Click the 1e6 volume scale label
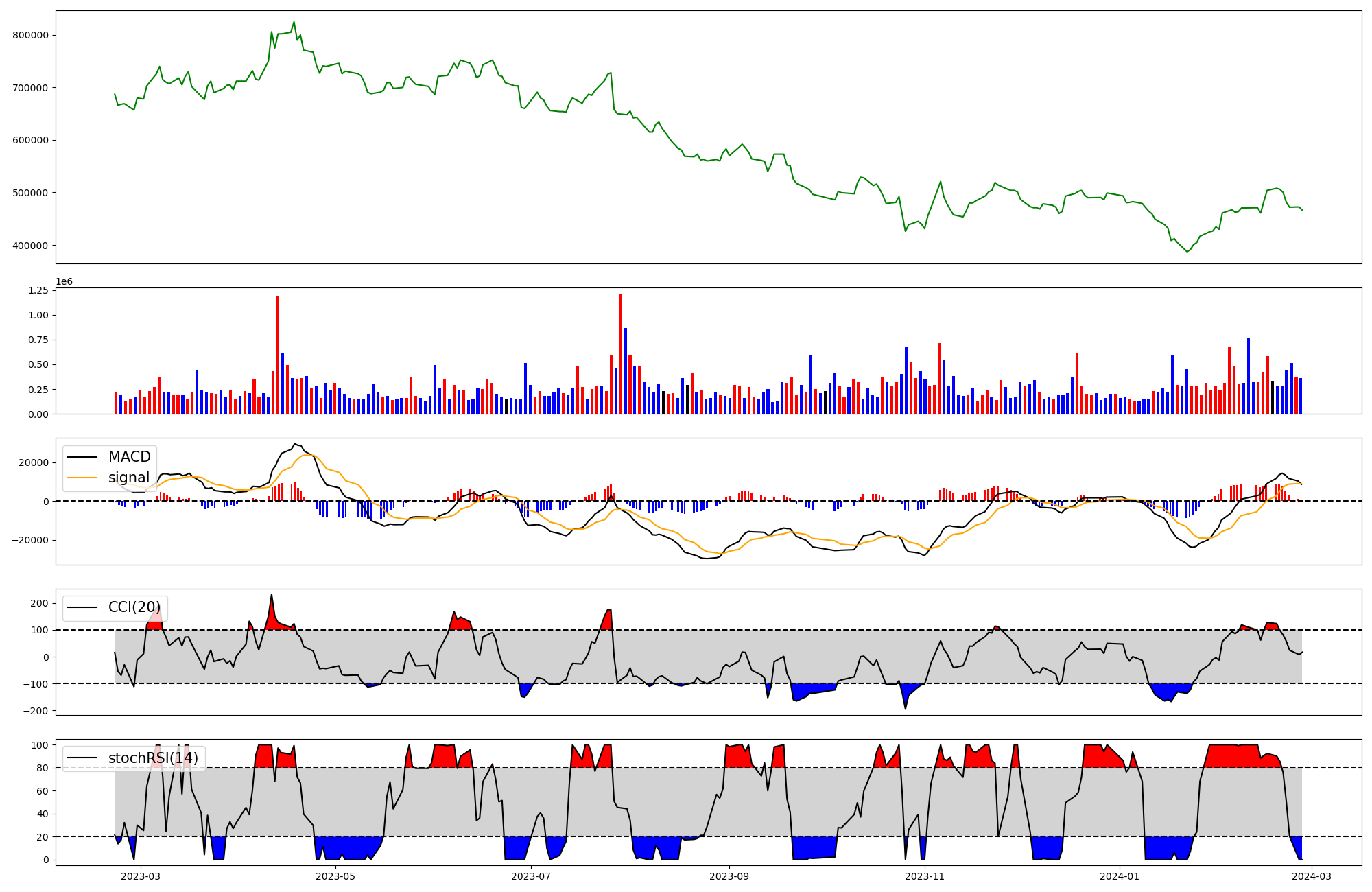The image size is (1372, 892). [64, 282]
